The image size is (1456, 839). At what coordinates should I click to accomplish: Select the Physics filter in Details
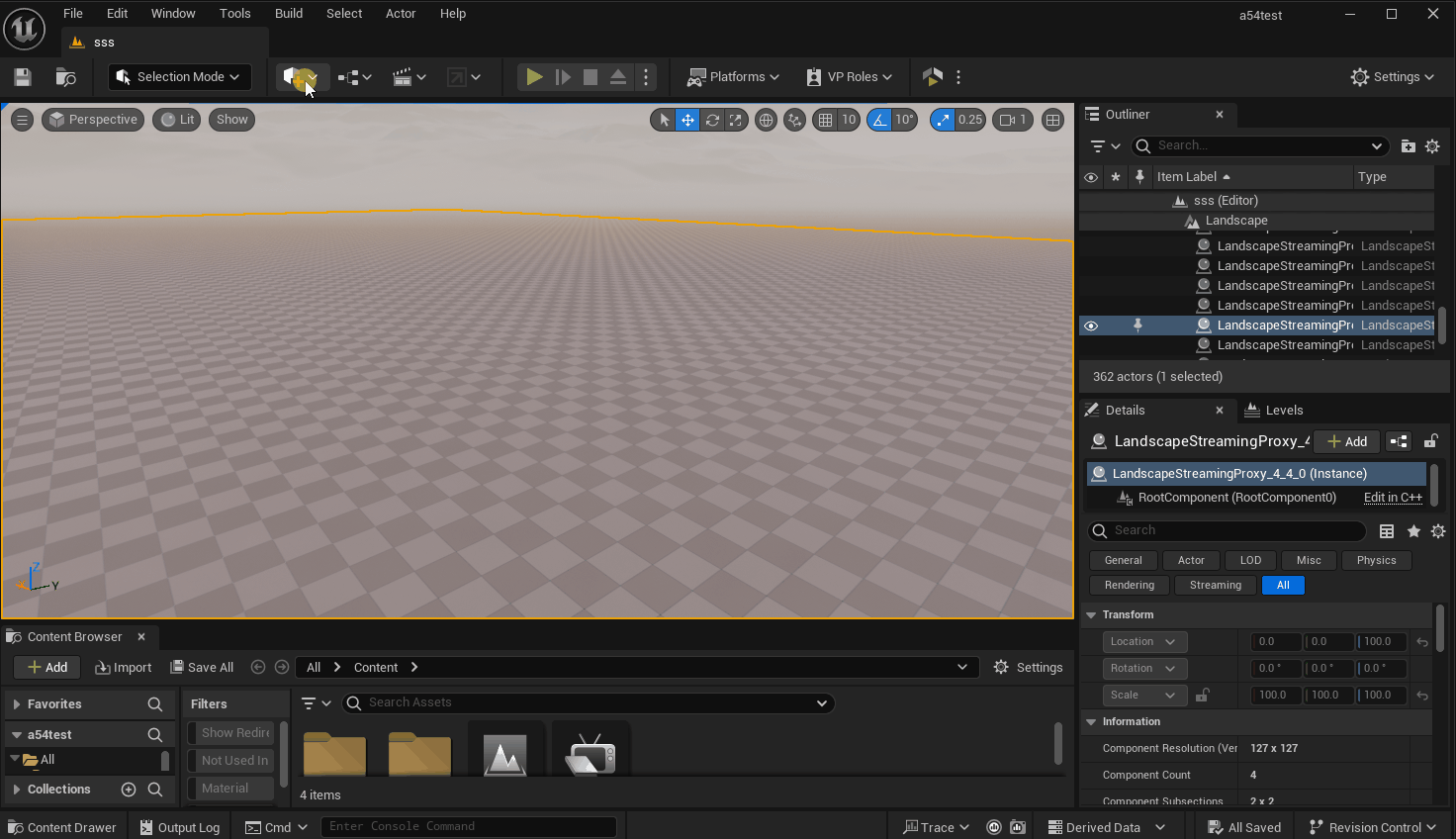click(x=1376, y=561)
